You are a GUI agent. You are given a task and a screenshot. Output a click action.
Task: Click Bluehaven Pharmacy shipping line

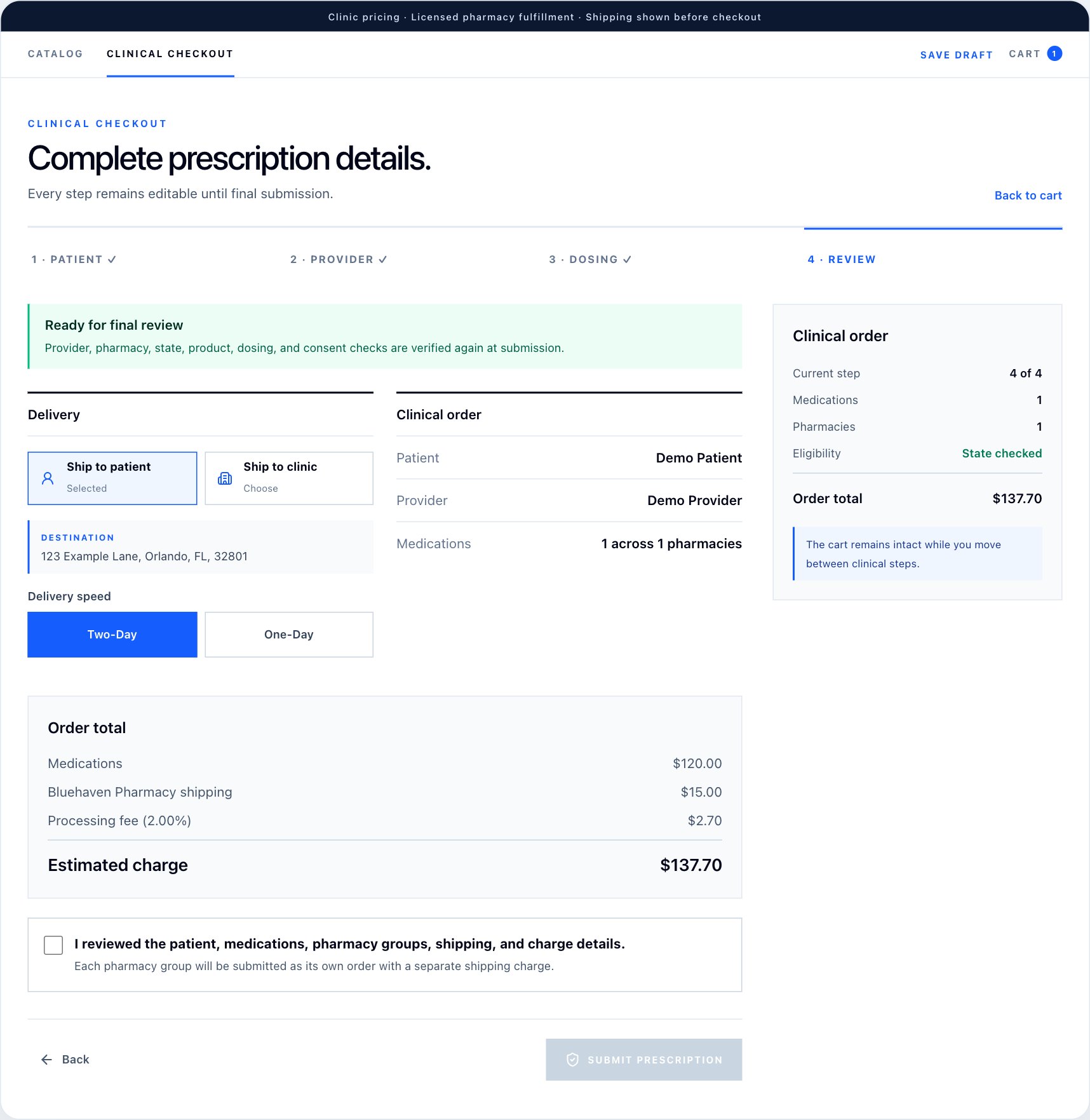point(384,792)
